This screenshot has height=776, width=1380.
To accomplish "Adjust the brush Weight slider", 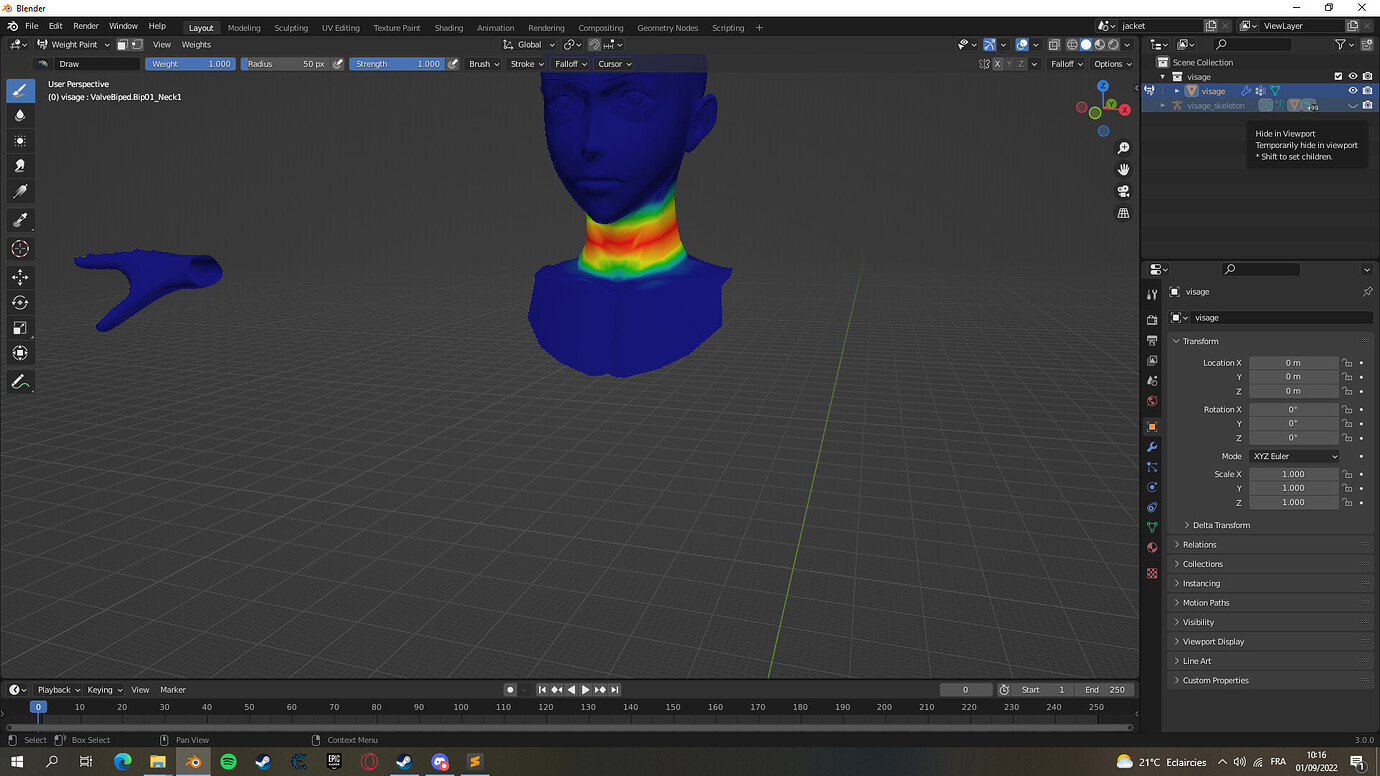I will click(191, 64).
